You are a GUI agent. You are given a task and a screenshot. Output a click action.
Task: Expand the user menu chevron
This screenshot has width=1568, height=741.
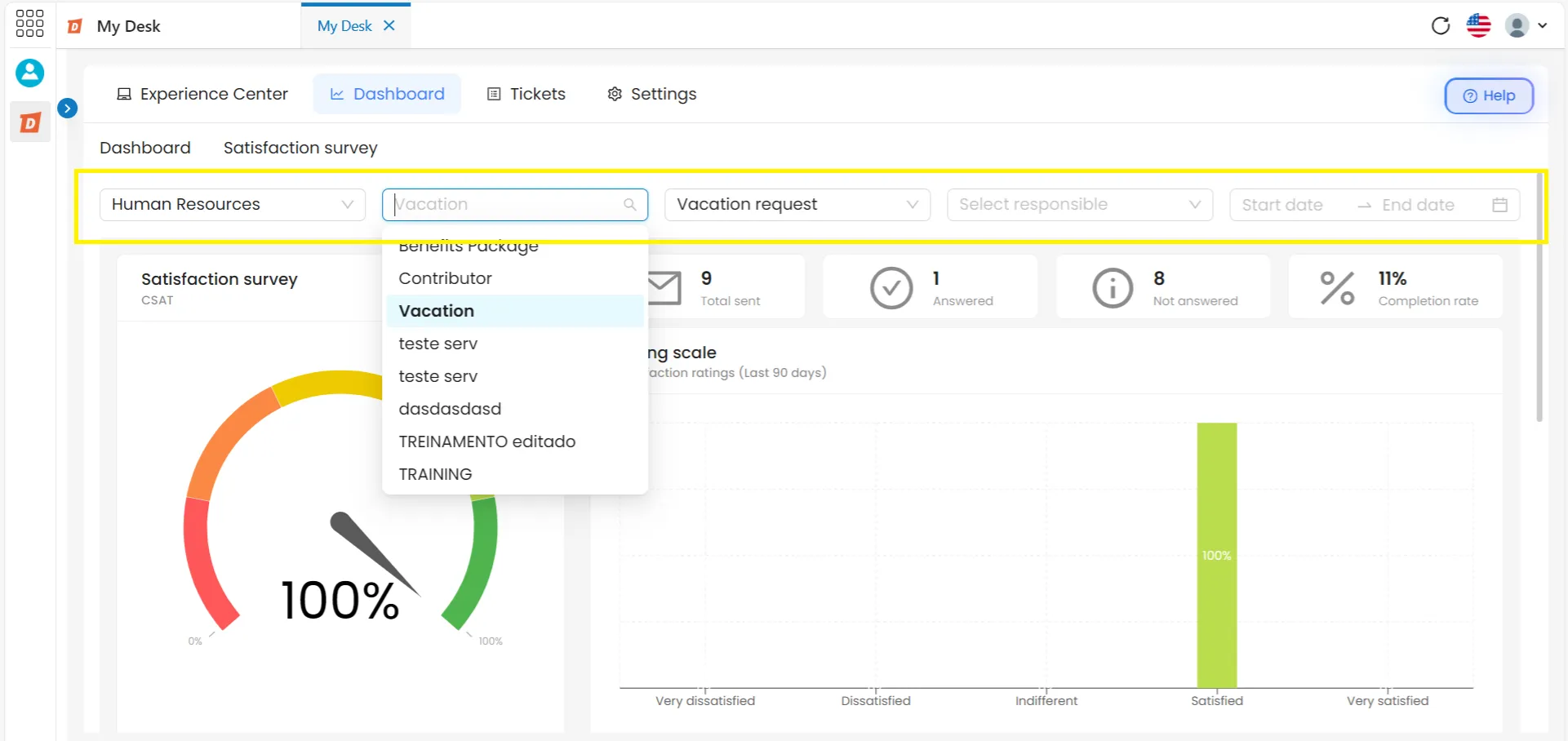click(1543, 25)
